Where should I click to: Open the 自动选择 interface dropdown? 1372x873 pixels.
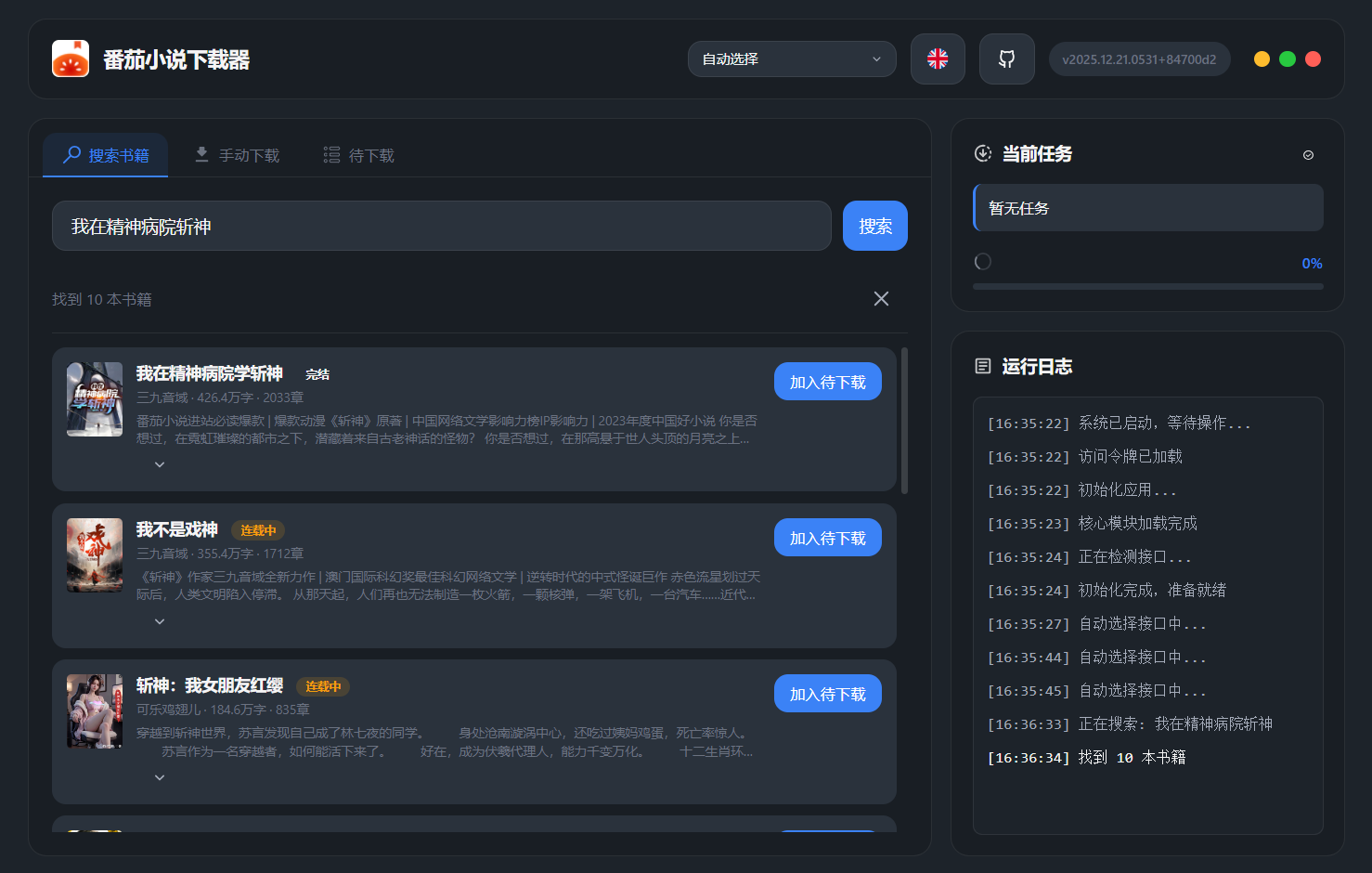792,59
